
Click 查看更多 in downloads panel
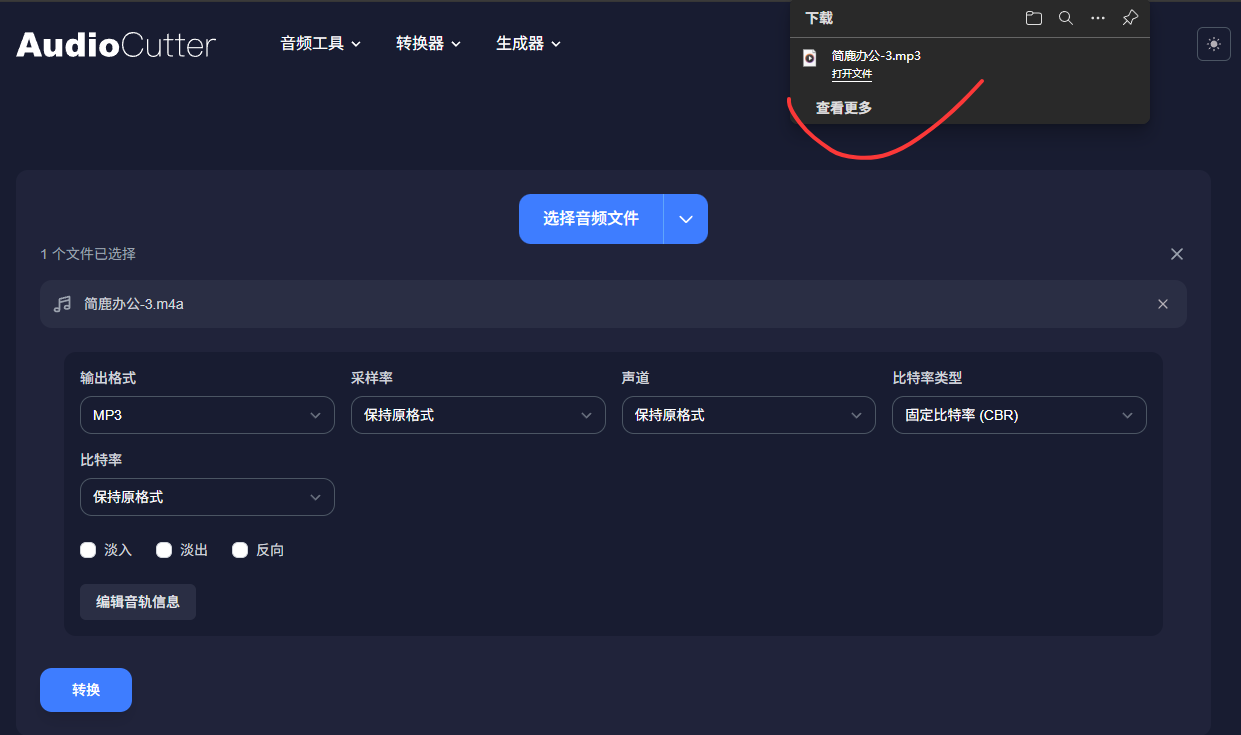coord(844,108)
